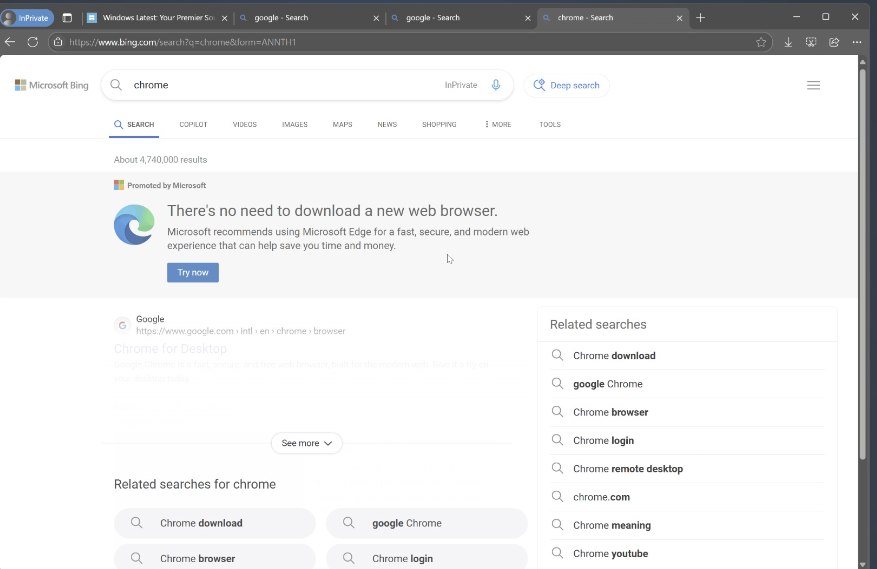
Task: Select sidebar related search Chrome browser
Action: click(687, 412)
